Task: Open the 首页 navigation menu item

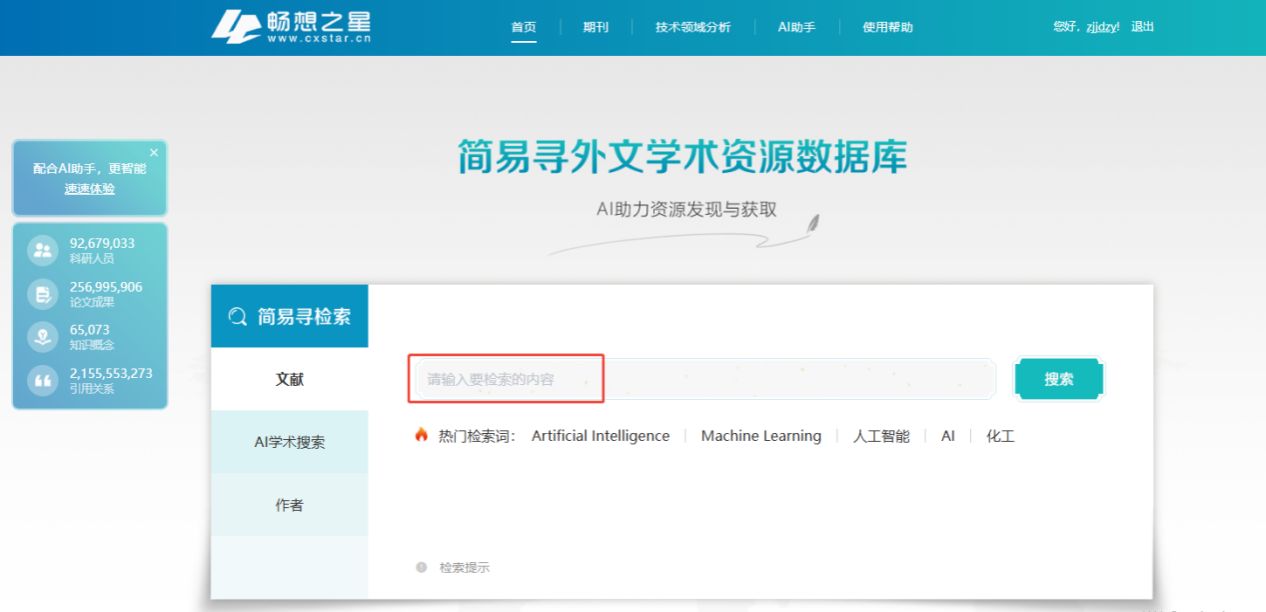Action: click(x=524, y=27)
